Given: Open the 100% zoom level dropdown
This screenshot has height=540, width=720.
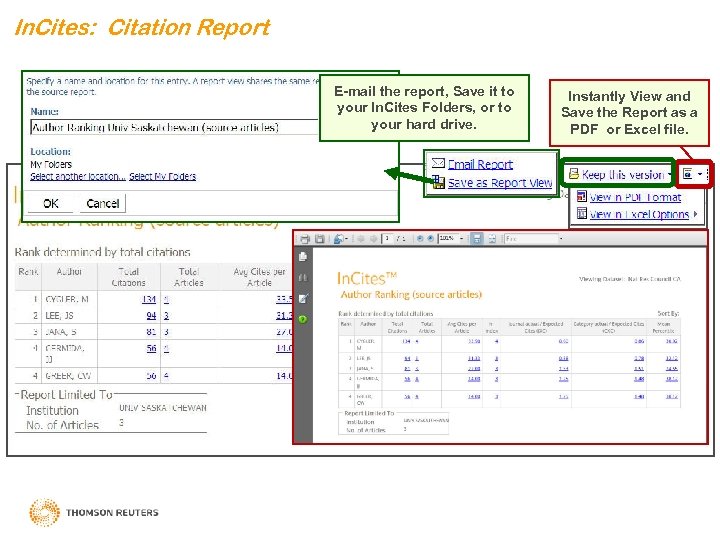Looking at the screenshot, I should pos(461,239).
